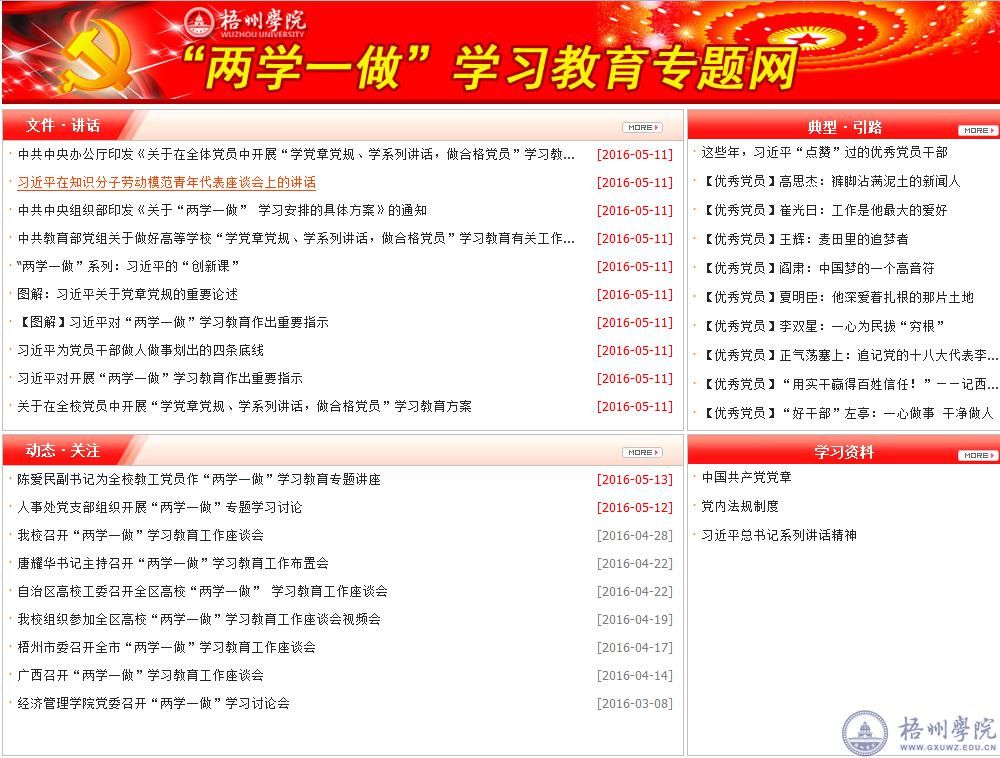Open 经济管理学院党委召开学习讨论会 link
Viewport: 1000px width, 758px height.
(x=154, y=704)
